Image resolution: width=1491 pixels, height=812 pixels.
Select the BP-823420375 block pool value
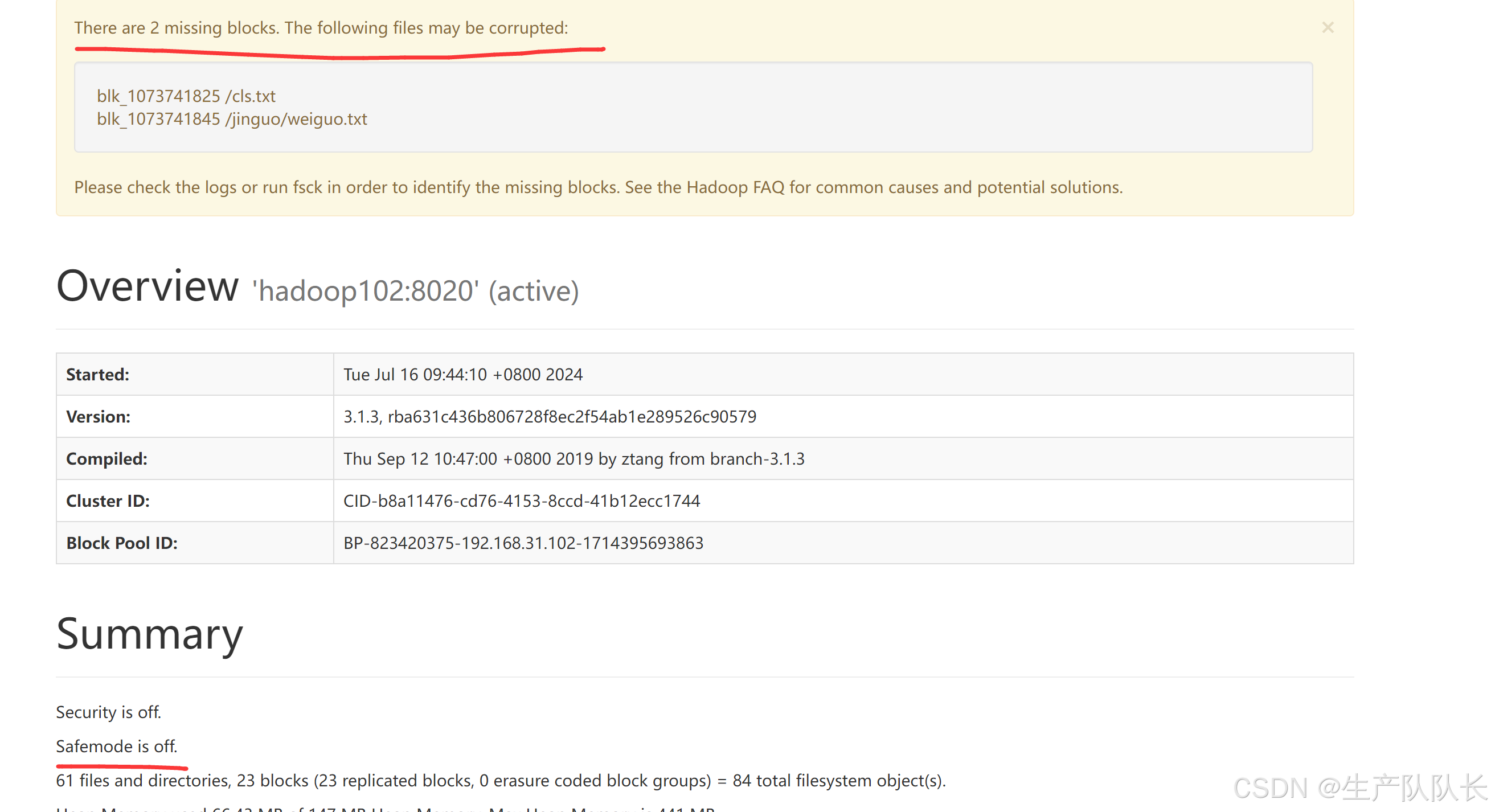tap(523, 543)
